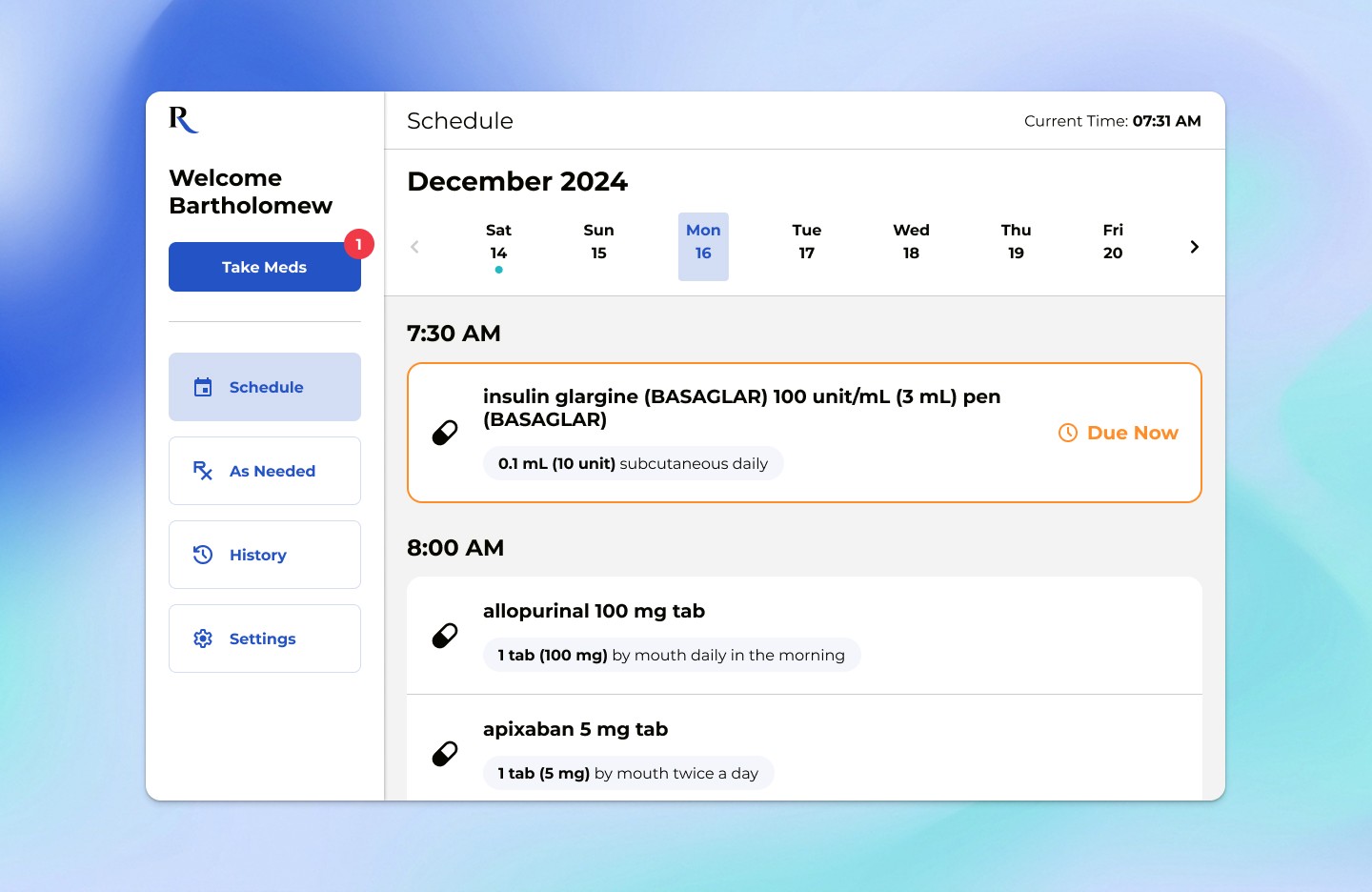Click pill icon next to apixaban
Image resolution: width=1372 pixels, height=892 pixels.
[445, 754]
